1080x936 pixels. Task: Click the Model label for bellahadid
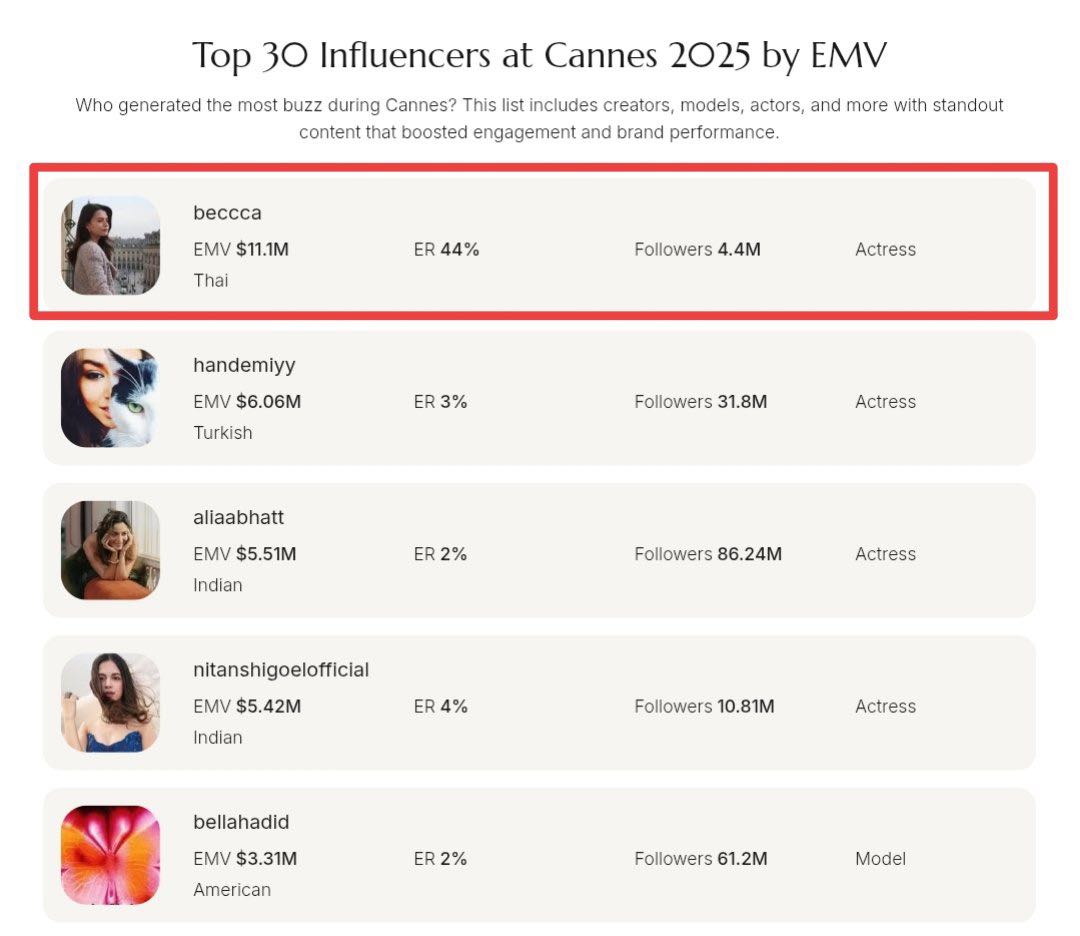pyautogui.click(x=880, y=859)
